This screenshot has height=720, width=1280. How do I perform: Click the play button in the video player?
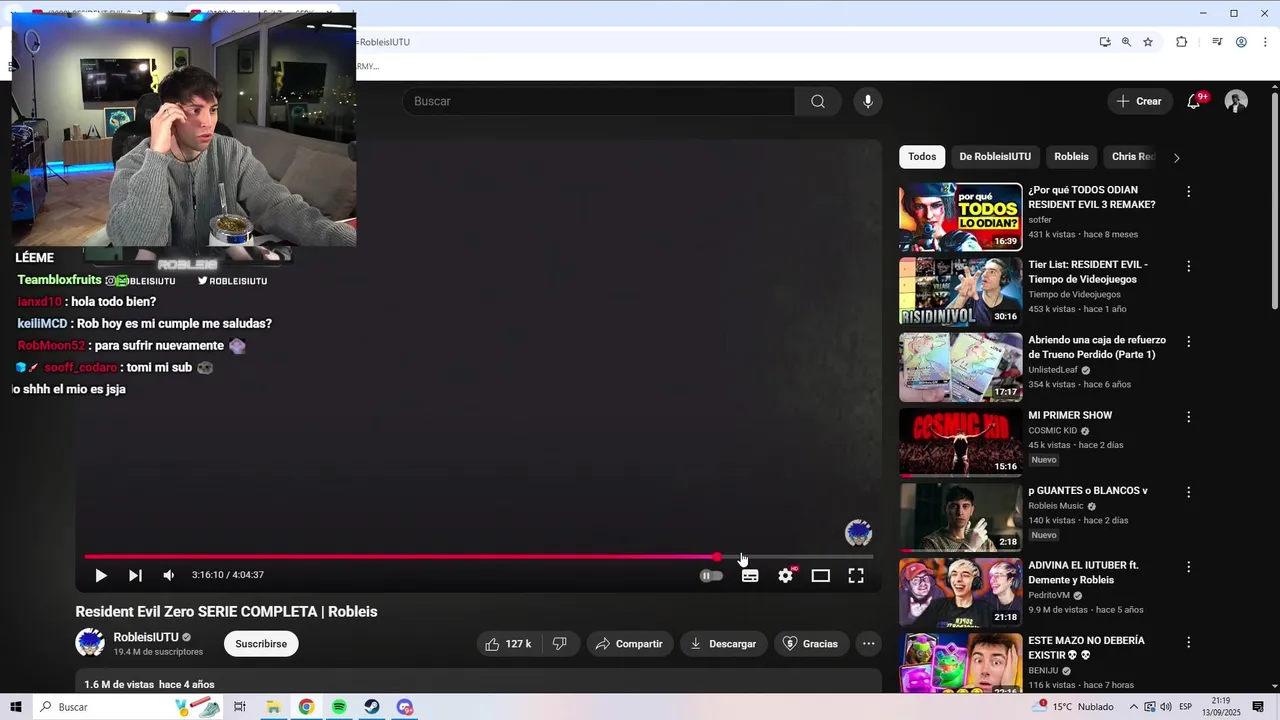pyautogui.click(x=101, y=575)
